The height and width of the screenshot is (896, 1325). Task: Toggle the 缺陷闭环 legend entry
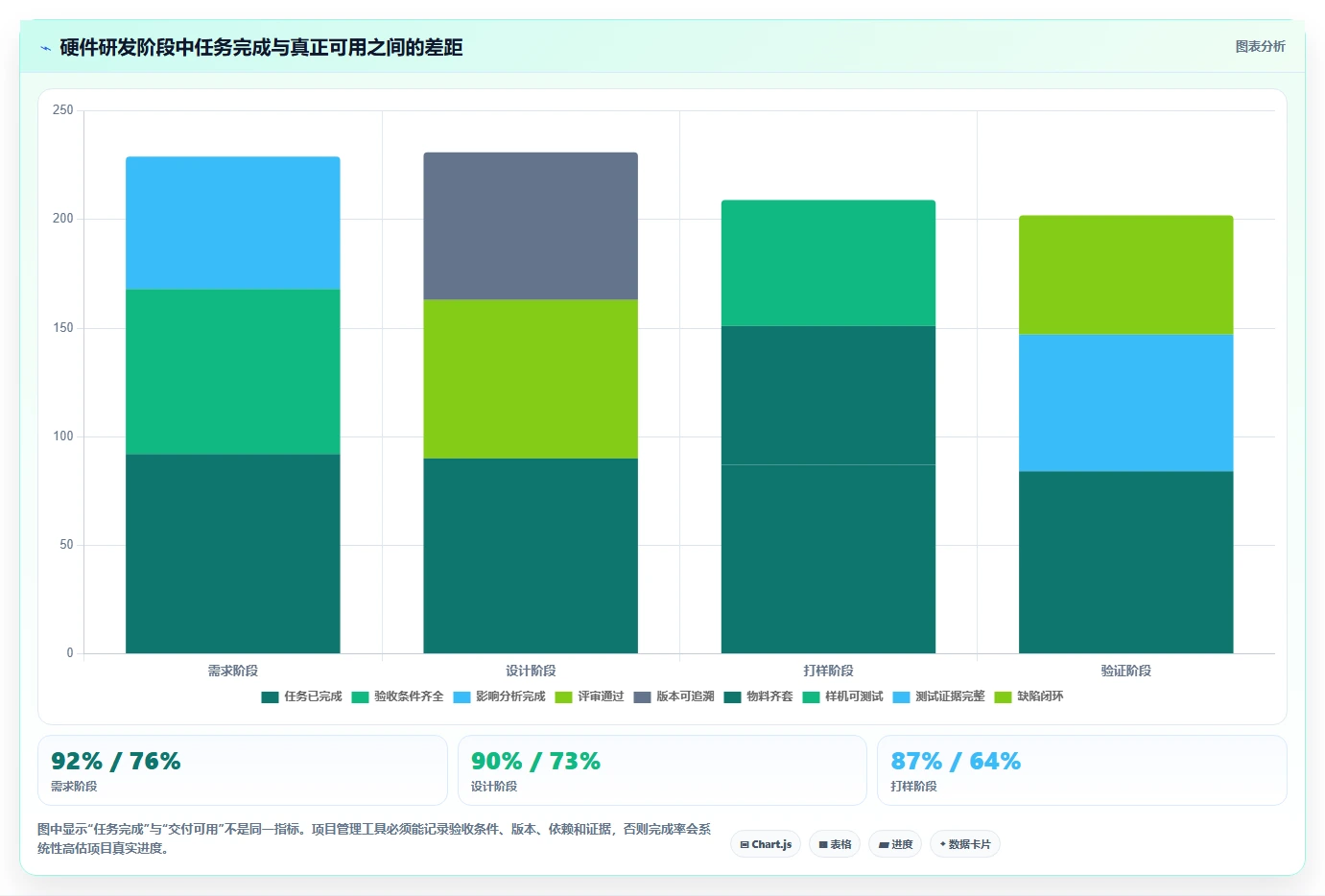click(1029, 696)
